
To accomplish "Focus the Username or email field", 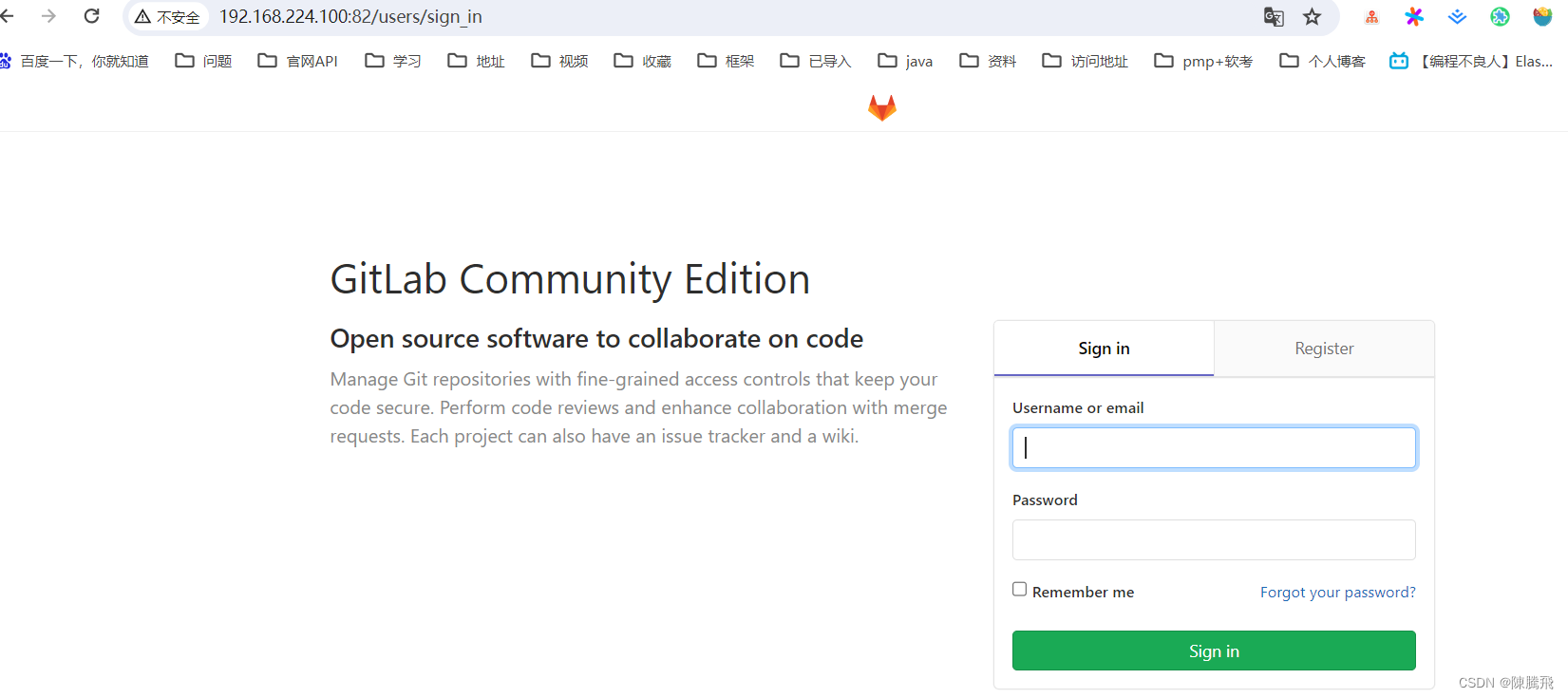I will [x=1214, y=447].
